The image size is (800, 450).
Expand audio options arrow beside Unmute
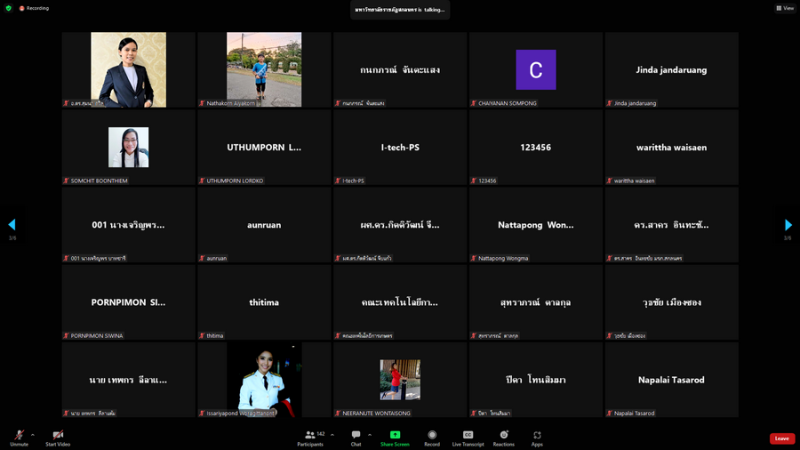tap(32, 434)
